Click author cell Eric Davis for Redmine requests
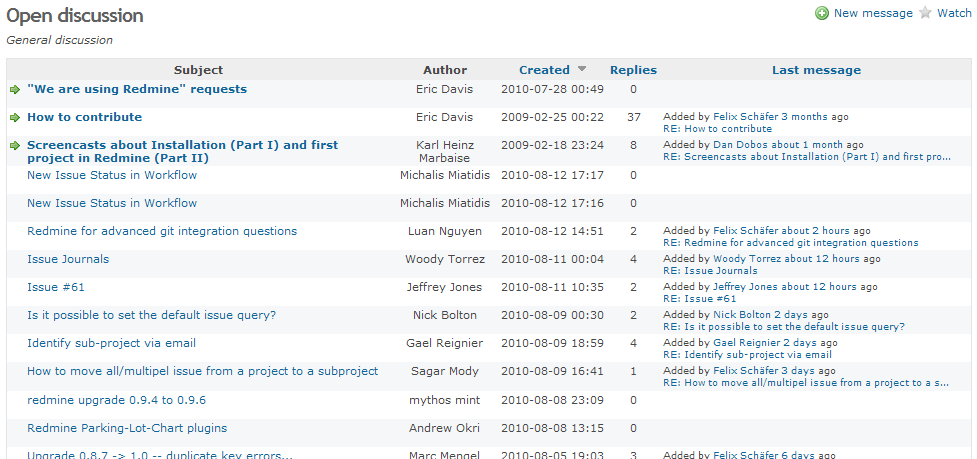Screen dimensions: 977x459 pos(444,89)
